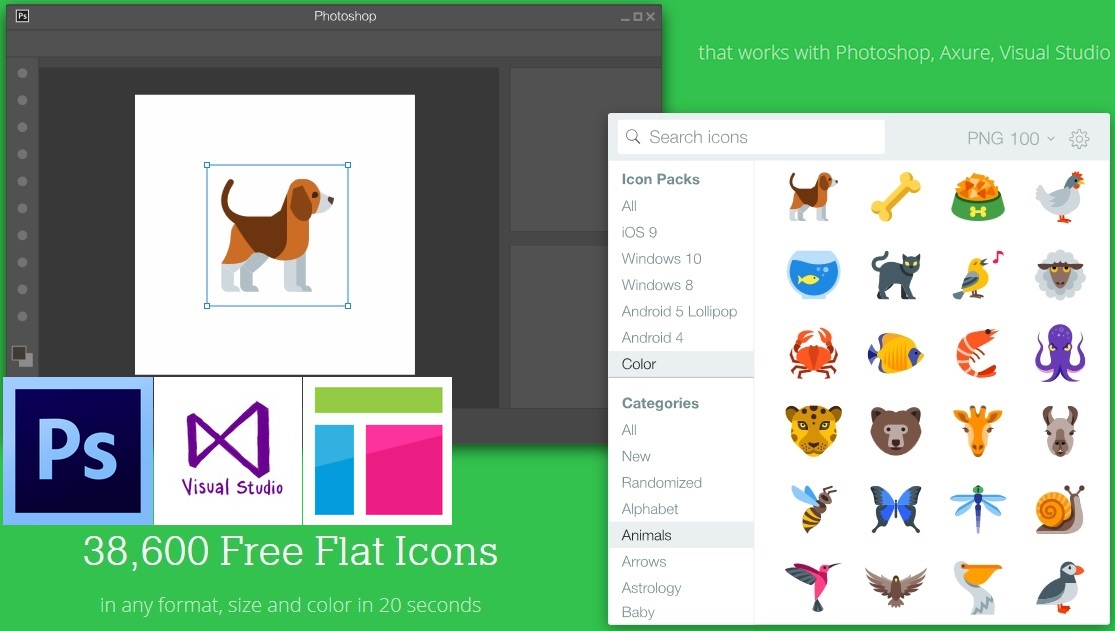Viewport: 1115px width, 631px height.
Task: Open settings via the gear icon
Action: pos(1079,139)
